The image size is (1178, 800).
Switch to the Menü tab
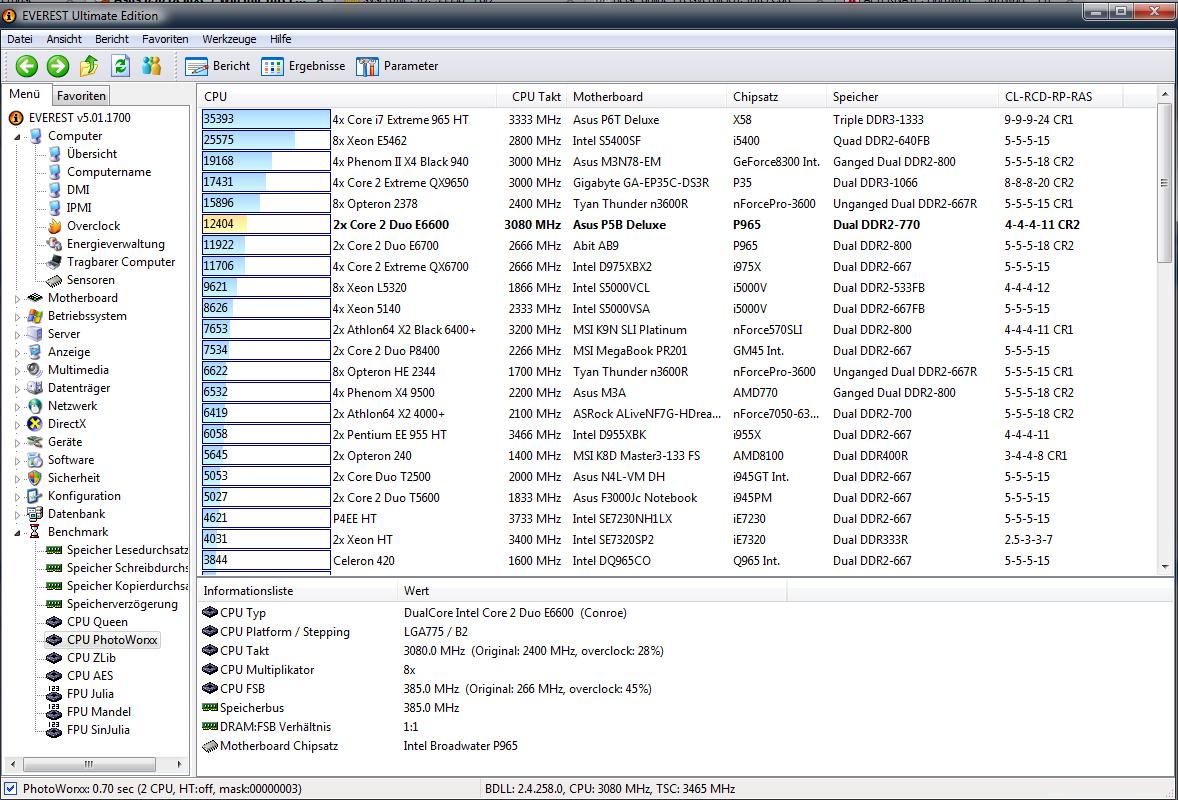click(25, 94)
